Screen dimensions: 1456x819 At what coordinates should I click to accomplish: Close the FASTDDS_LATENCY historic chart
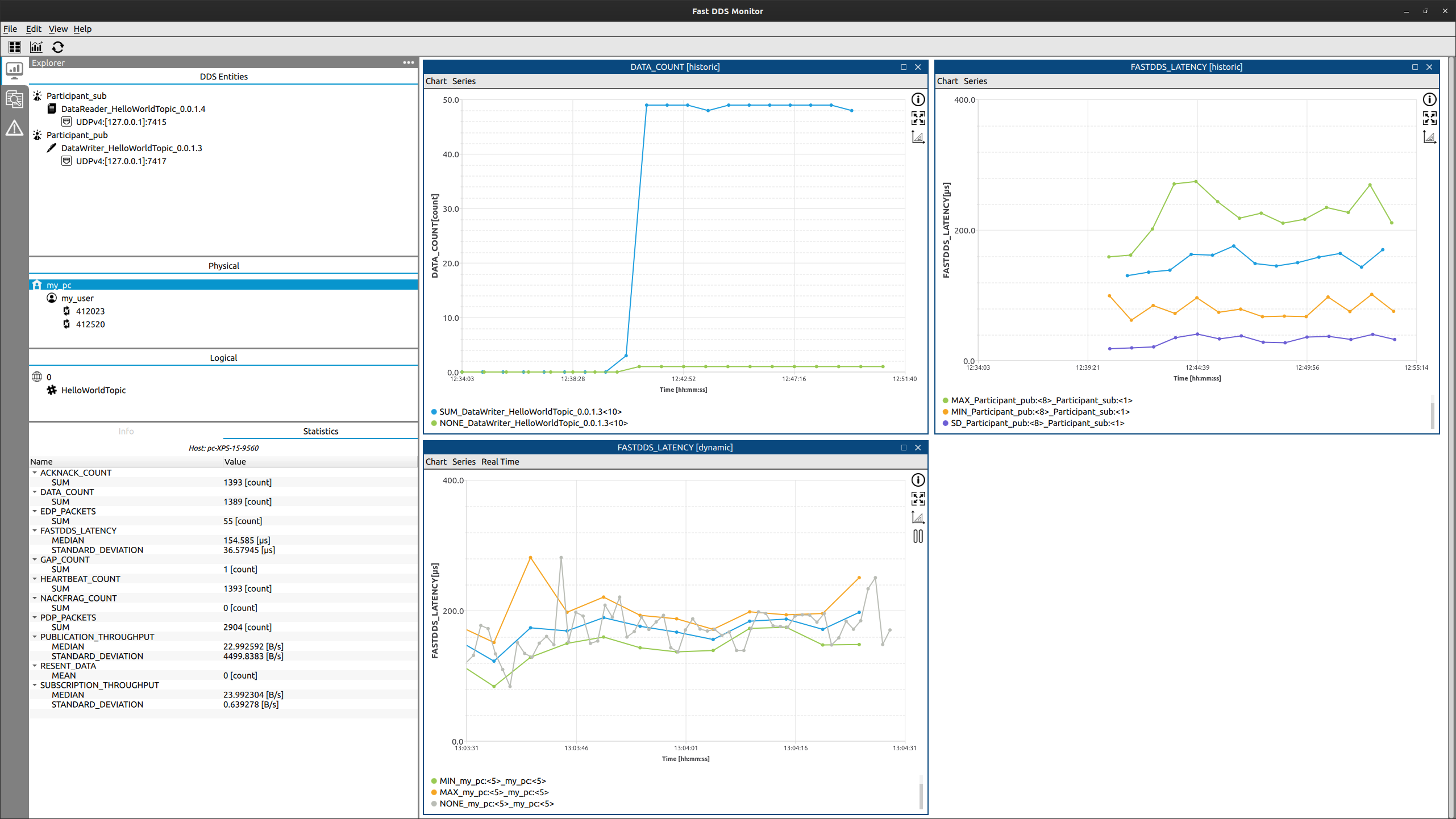pyautogui.click(x=1429, y=67)
